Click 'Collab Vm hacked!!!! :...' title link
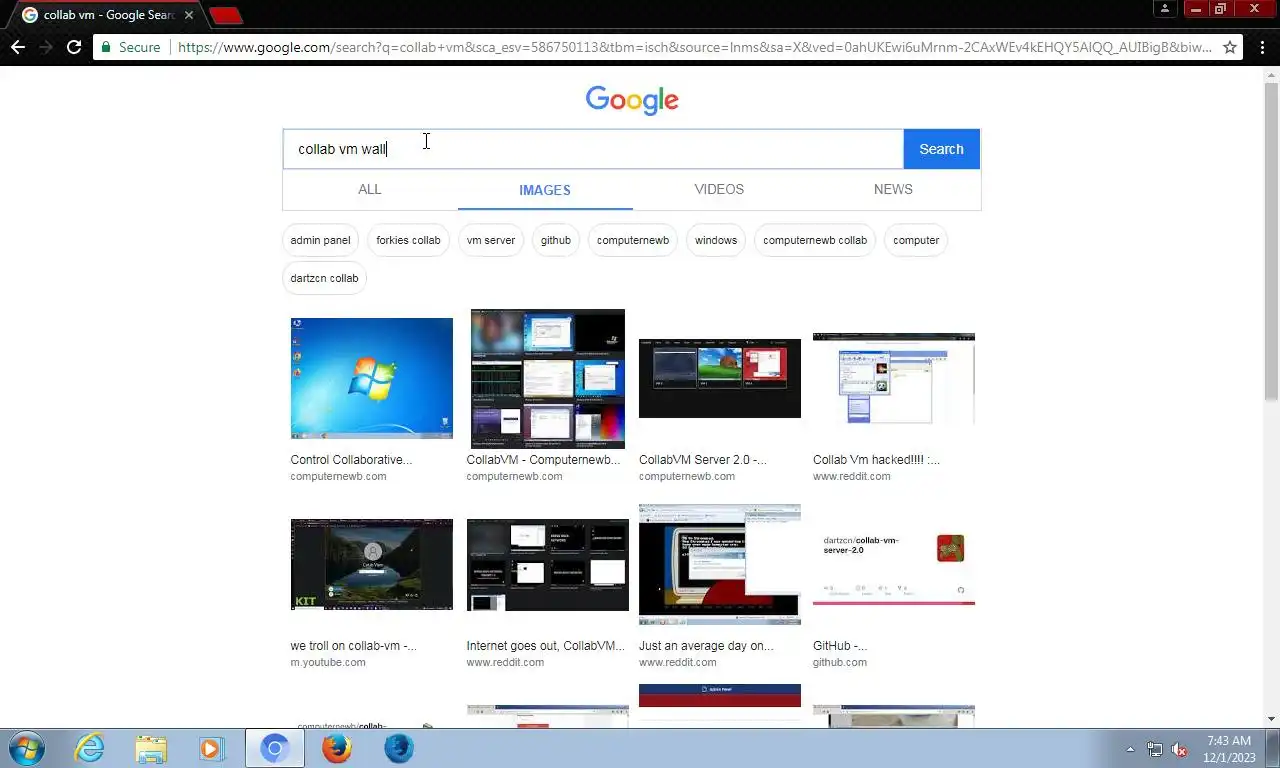Screen dimensions: 1280x768 coord(876,460)
